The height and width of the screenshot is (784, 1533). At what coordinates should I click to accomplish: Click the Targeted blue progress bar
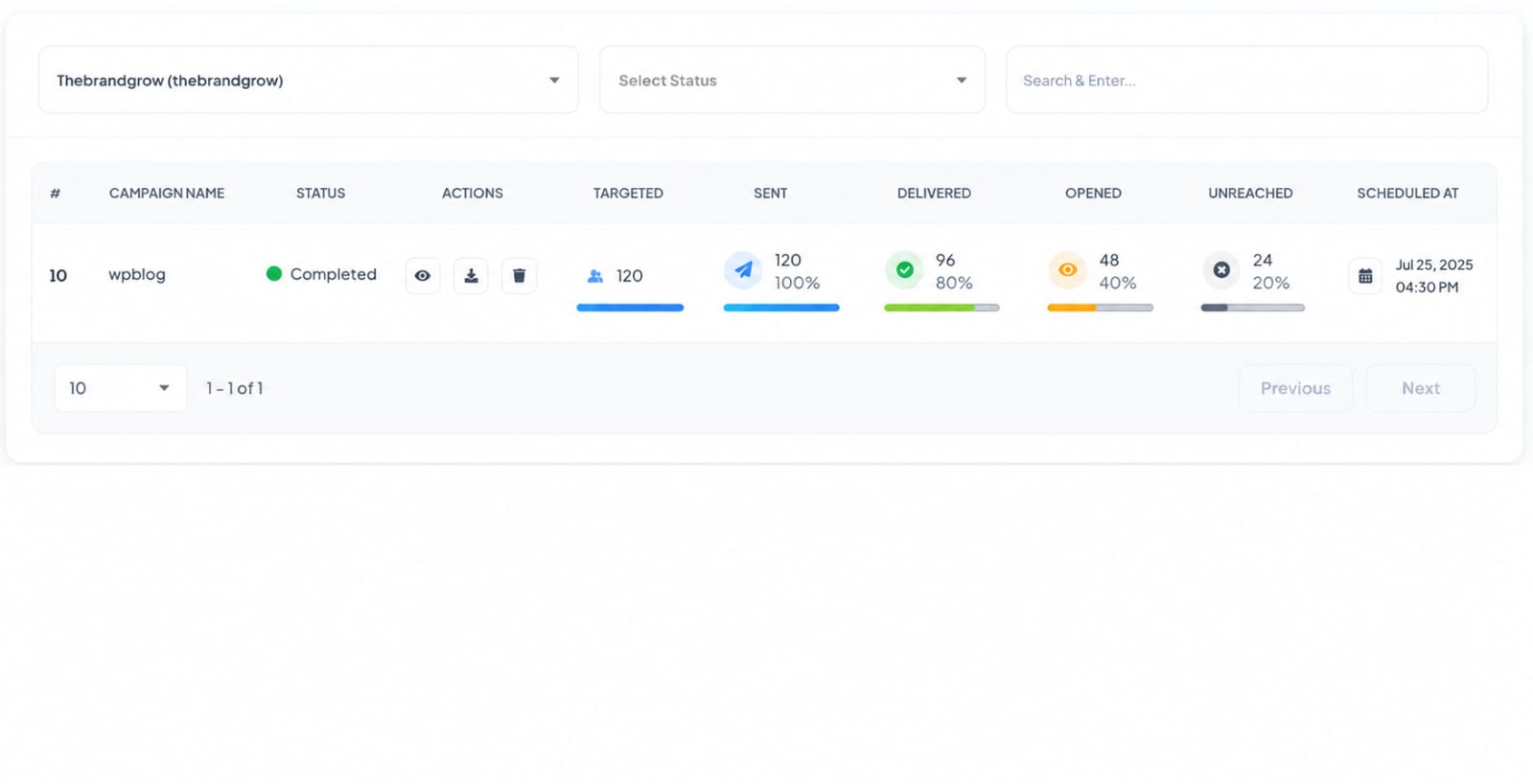coord(630,308)
